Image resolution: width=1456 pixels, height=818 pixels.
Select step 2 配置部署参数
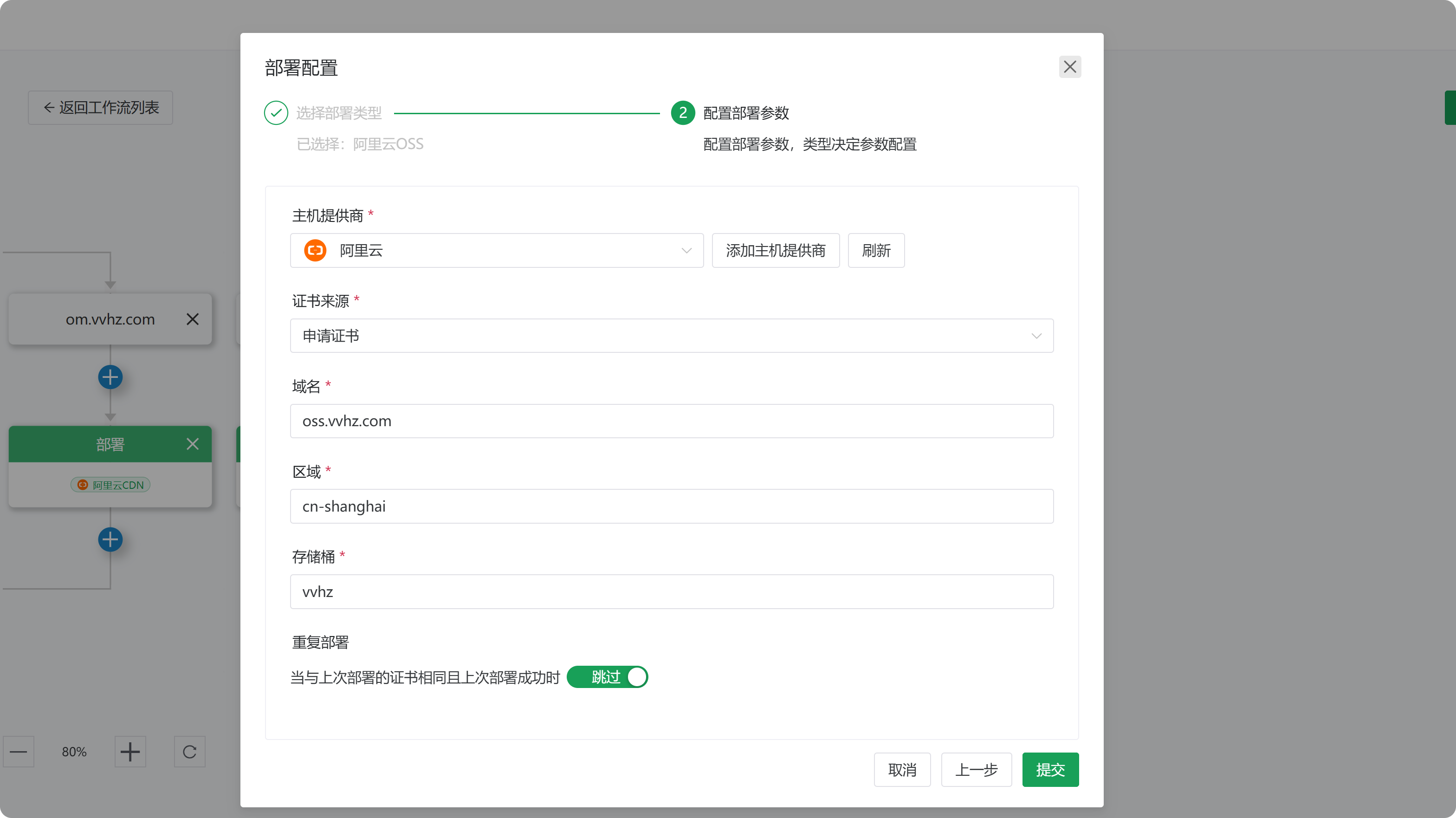click(745, 113)
